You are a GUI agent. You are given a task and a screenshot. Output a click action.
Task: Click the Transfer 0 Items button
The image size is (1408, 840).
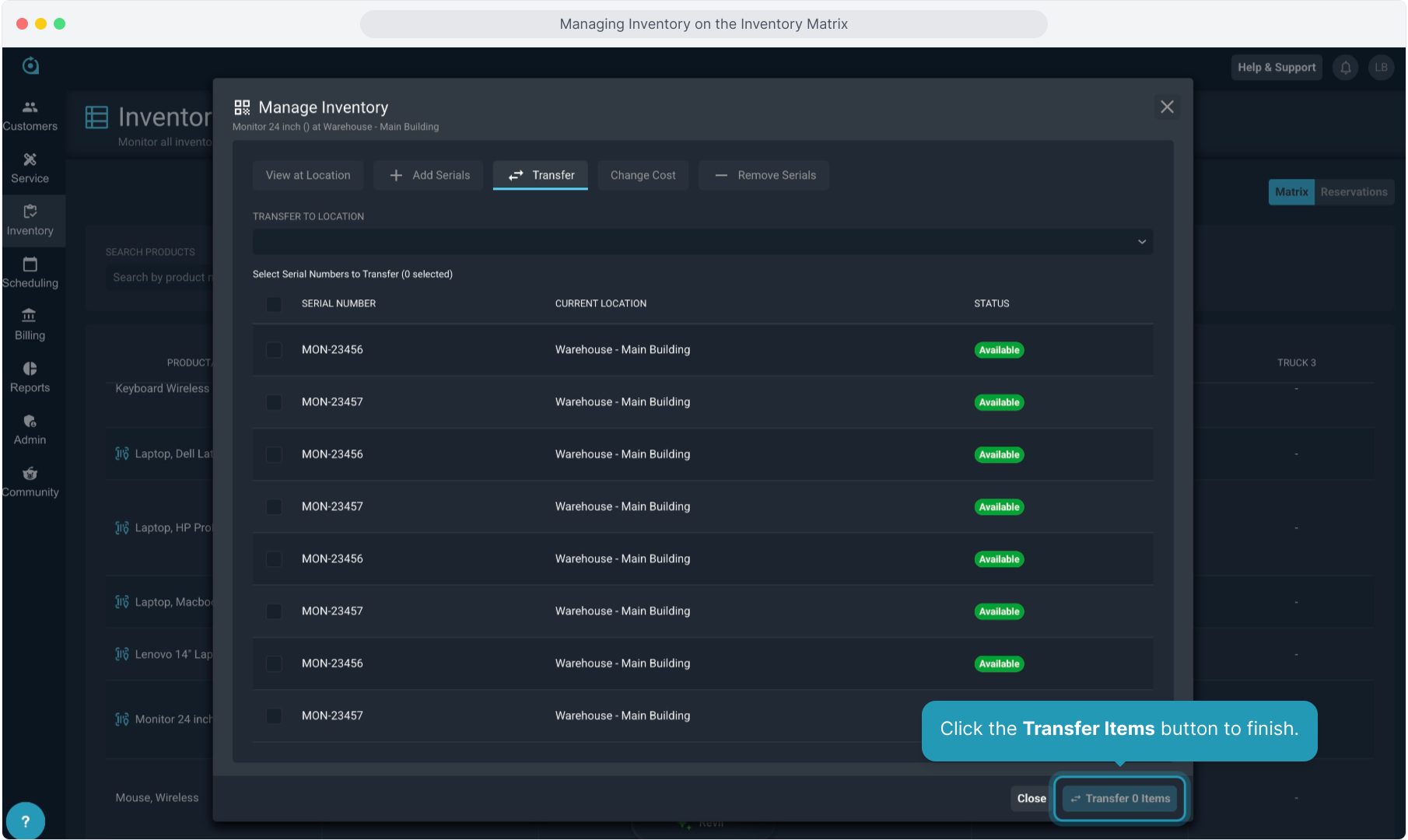pos(1119,799)
